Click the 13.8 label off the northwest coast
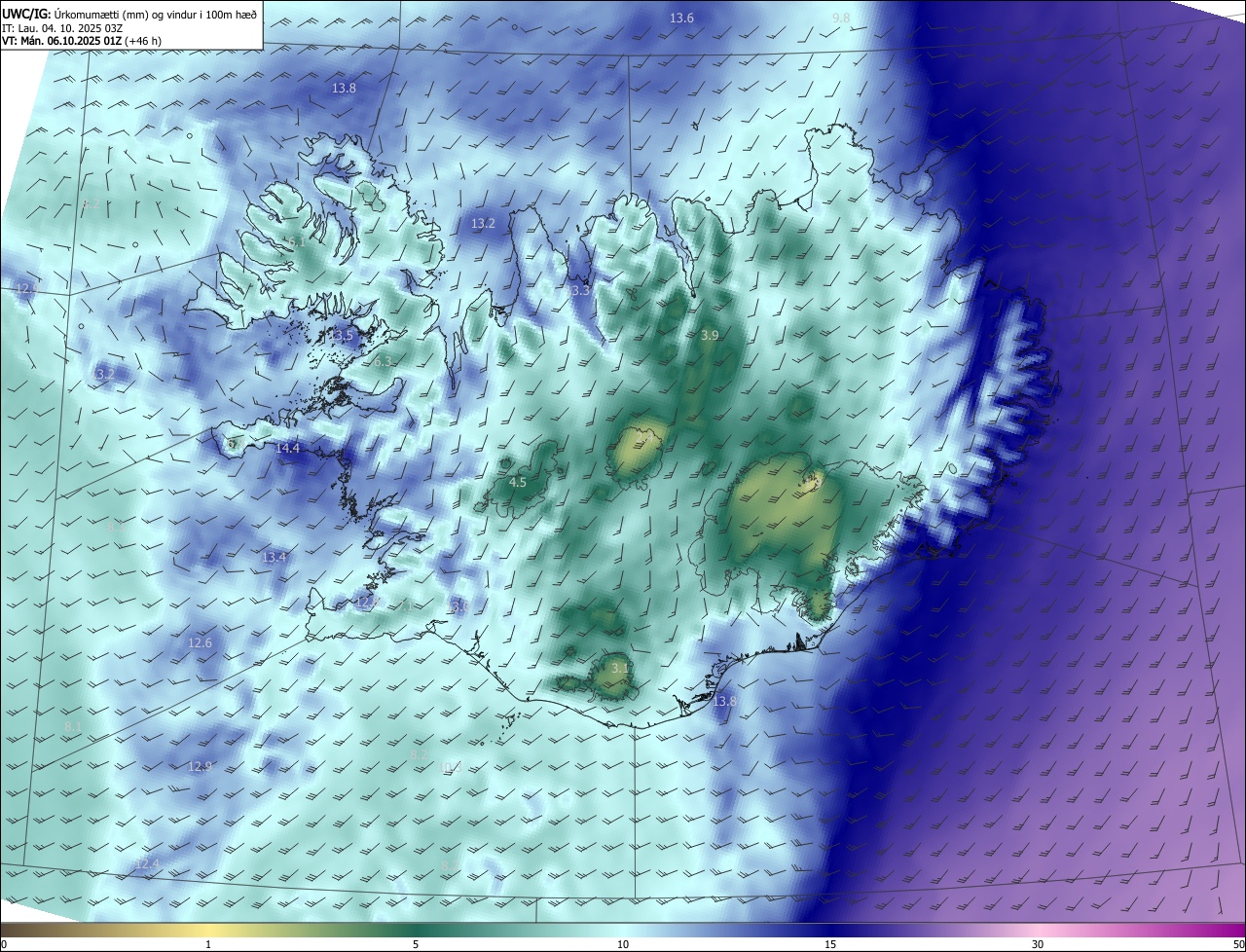 tap(344, 88)
